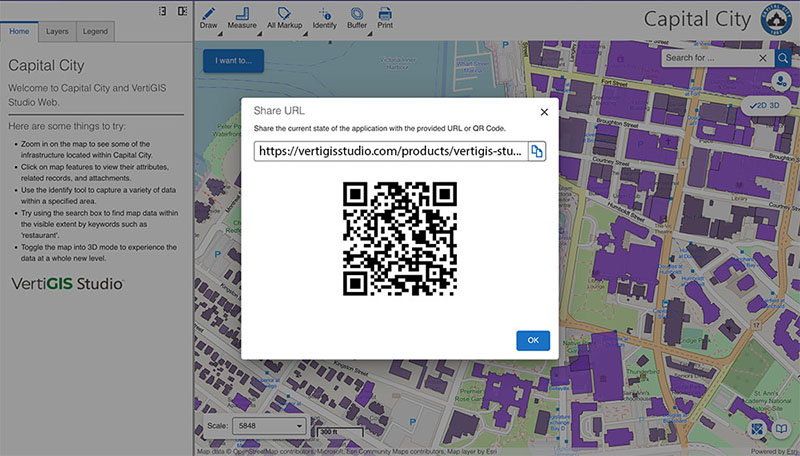Copy the share URL with copy icon

click(x=537, y=151)
